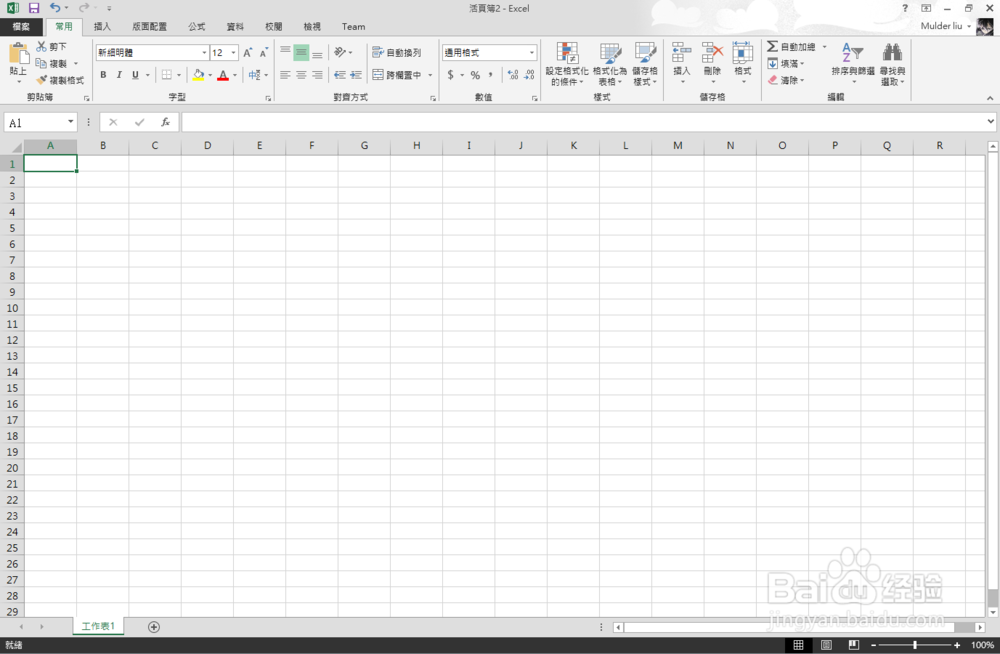Viewport: 1000px width, 654px height.
Task: Select the Format Painter brush
Action: point(42,80)
